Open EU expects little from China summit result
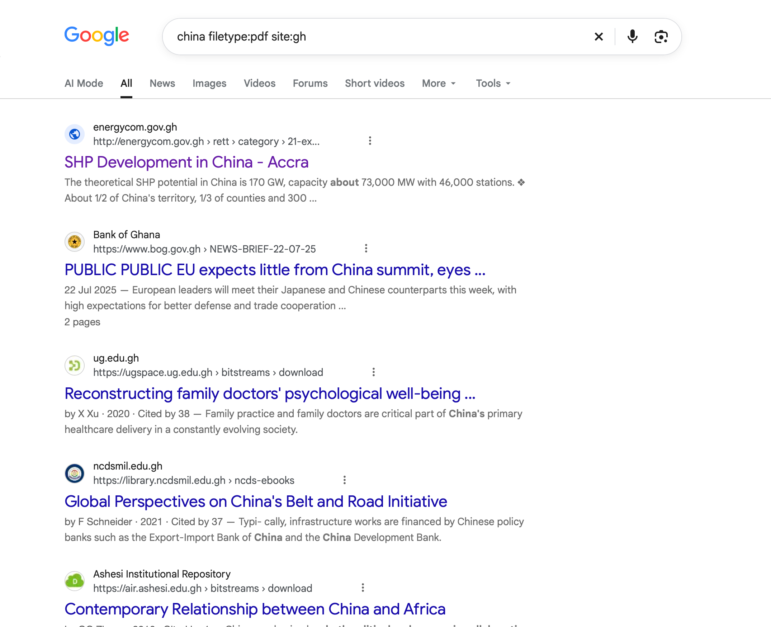Viewport: 771px width, 627px height. tap(275, 270)
